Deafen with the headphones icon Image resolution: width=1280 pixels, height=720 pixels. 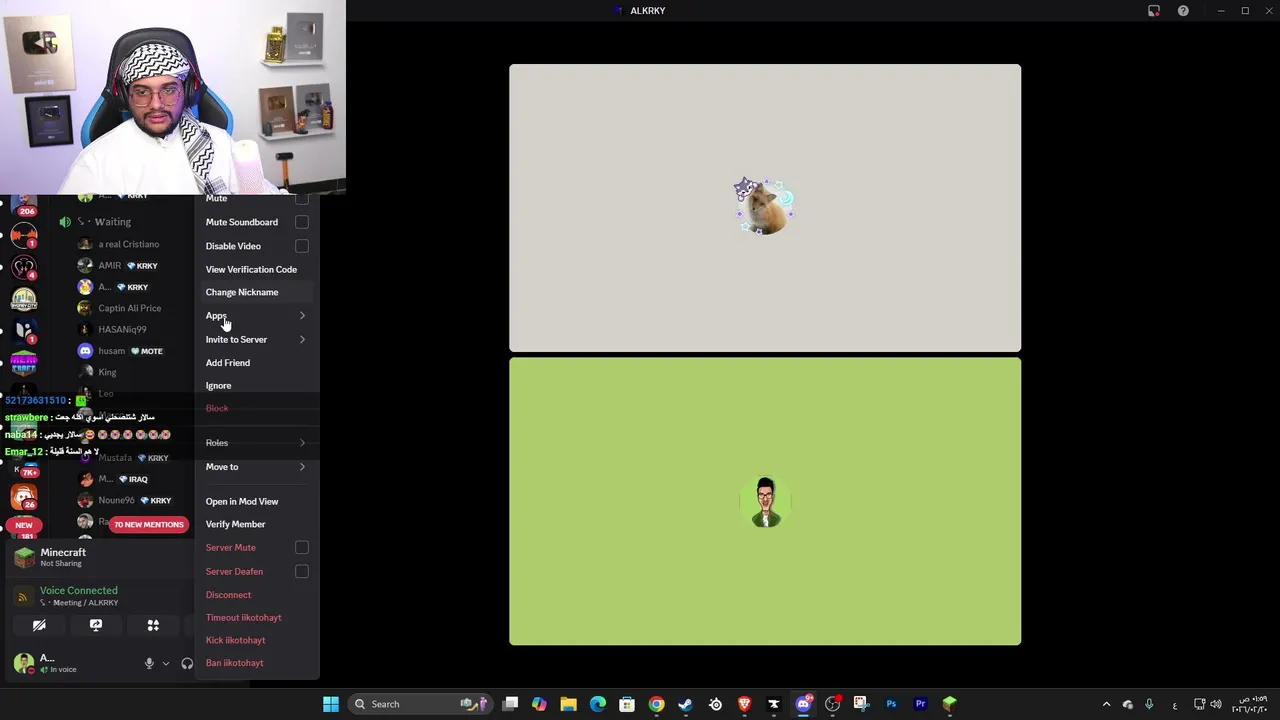point(187,663)
